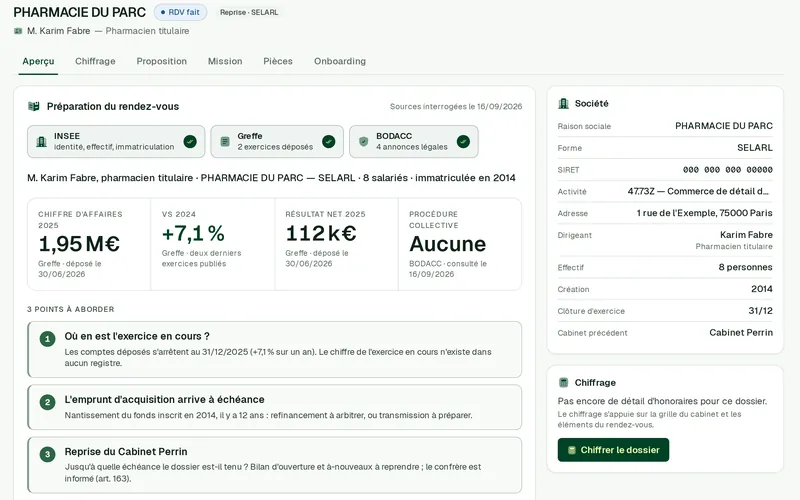Click the building icon in the INSEE card
Screen dimensions: 800x500
[41, 141]
